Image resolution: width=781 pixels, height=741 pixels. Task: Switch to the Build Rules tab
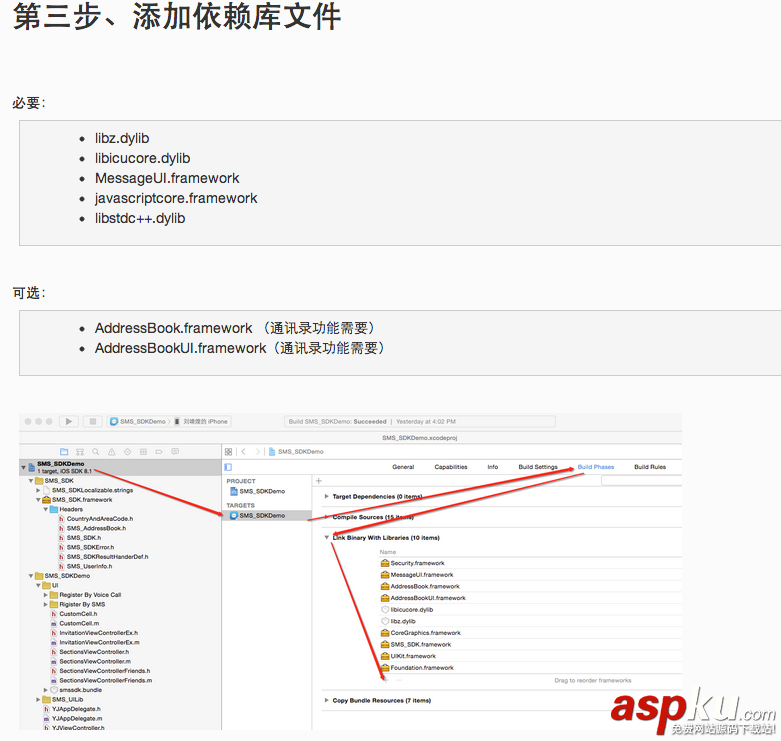[650, 467]
